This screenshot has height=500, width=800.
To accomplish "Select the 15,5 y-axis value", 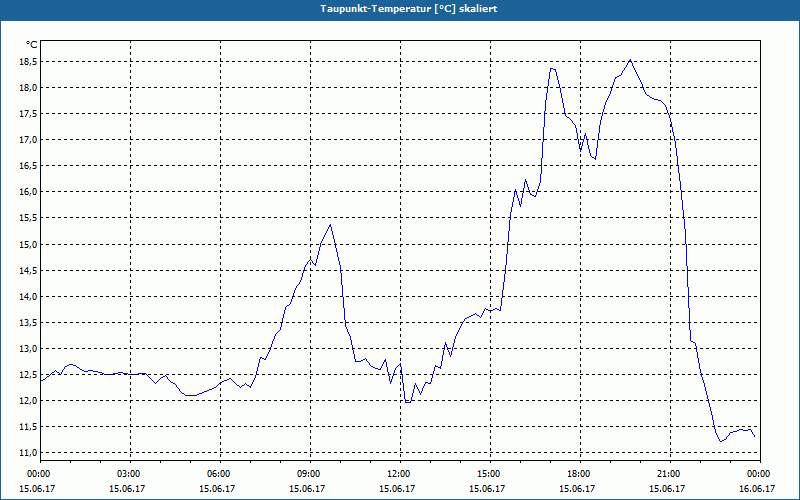I will click(x=29, y=218).
